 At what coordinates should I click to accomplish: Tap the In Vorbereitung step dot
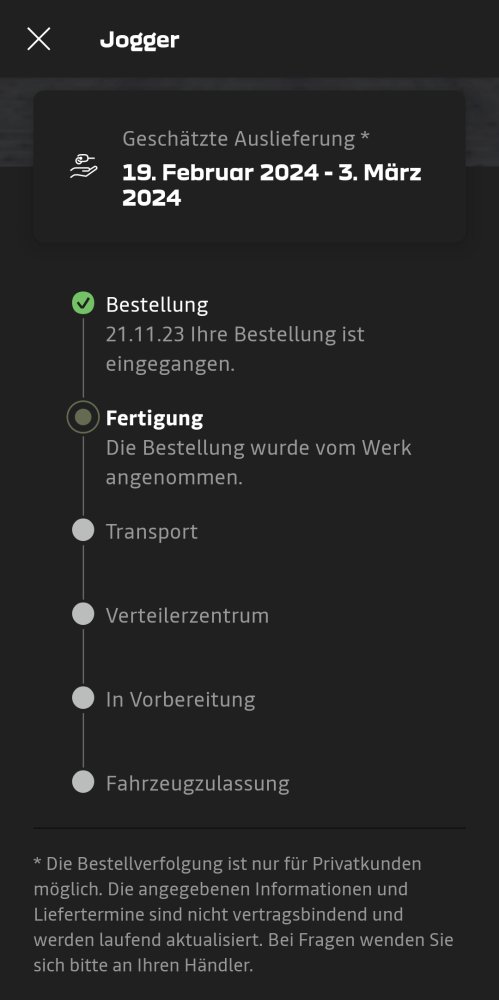coord(83,698)
